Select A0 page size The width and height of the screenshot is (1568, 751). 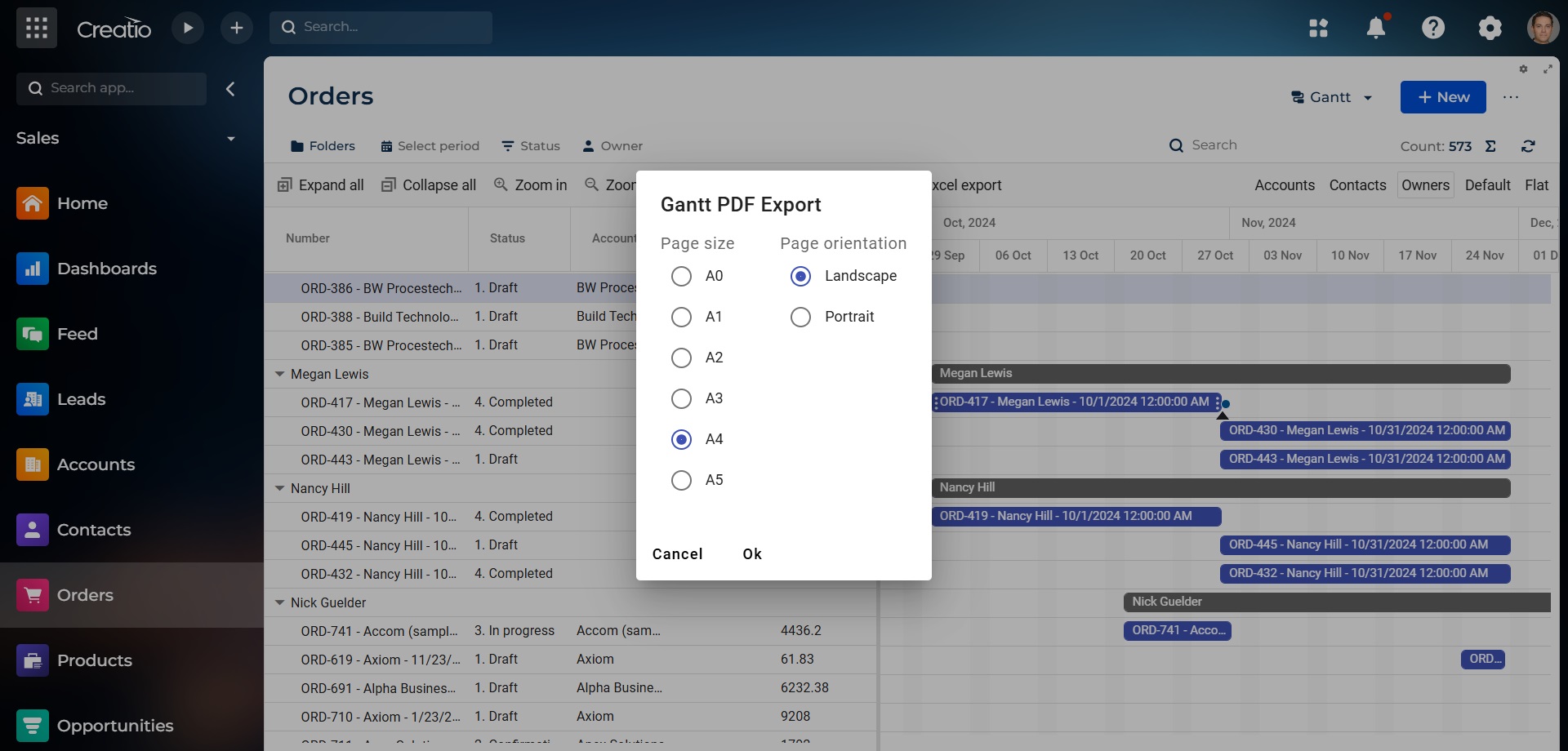pyautogui.click(x=681, y=276)
